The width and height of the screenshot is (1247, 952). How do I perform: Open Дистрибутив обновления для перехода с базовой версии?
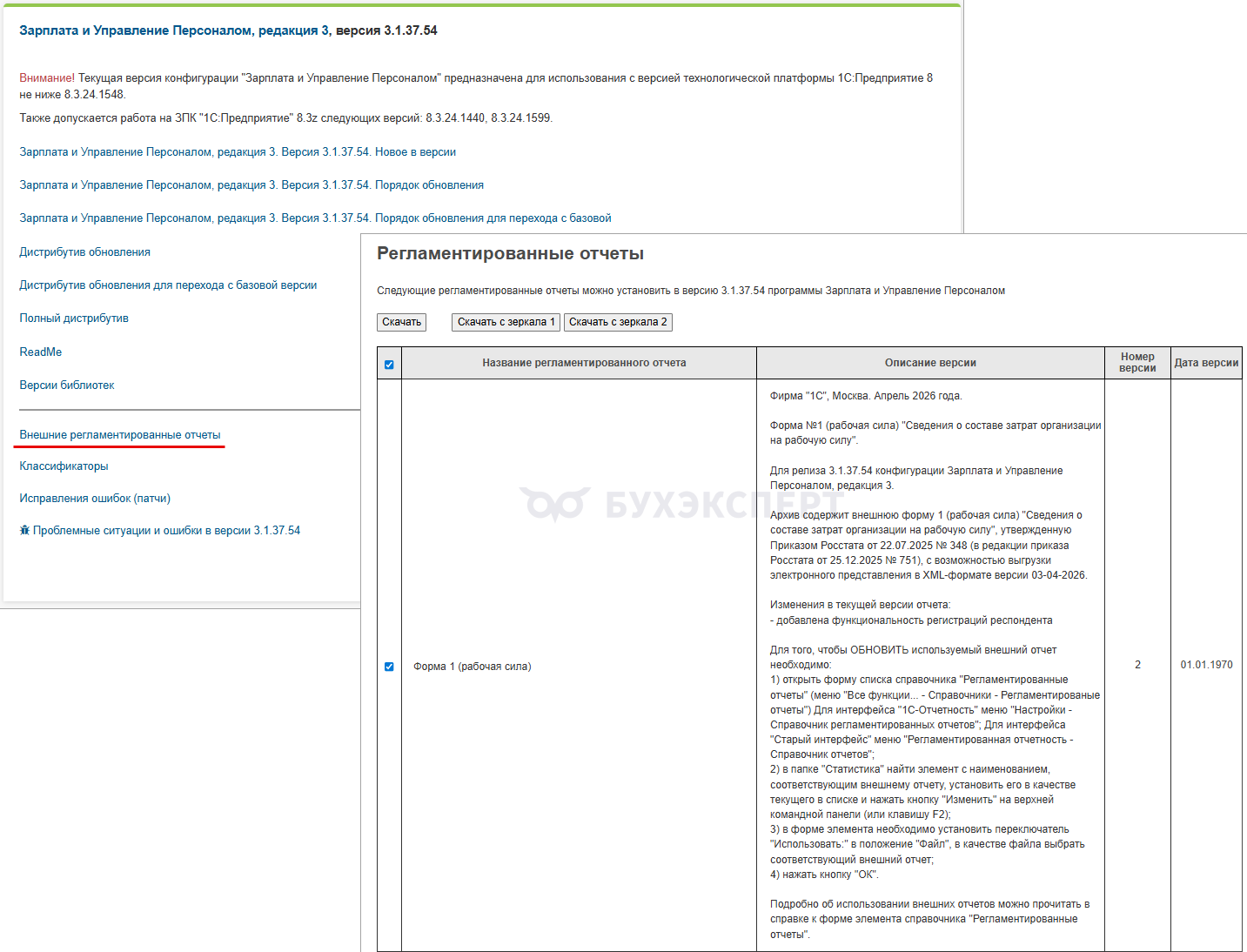[x=168, y=285]
